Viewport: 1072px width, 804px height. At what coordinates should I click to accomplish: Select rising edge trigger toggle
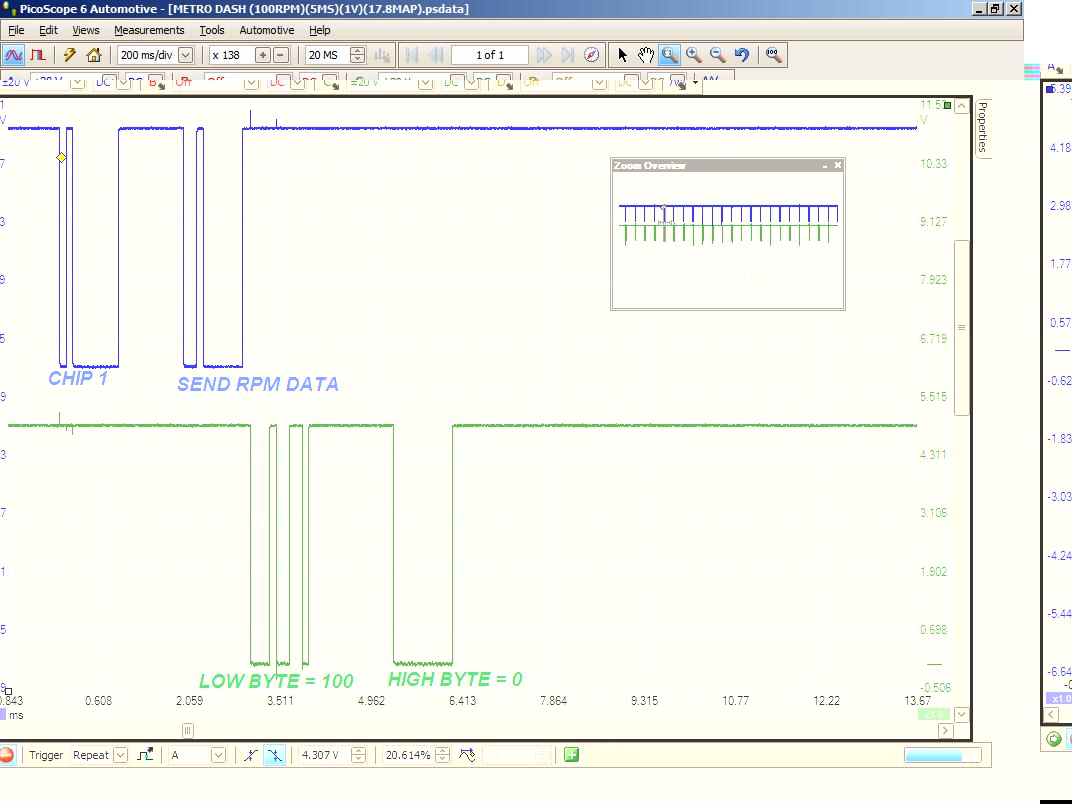click(x=251, y=755)
